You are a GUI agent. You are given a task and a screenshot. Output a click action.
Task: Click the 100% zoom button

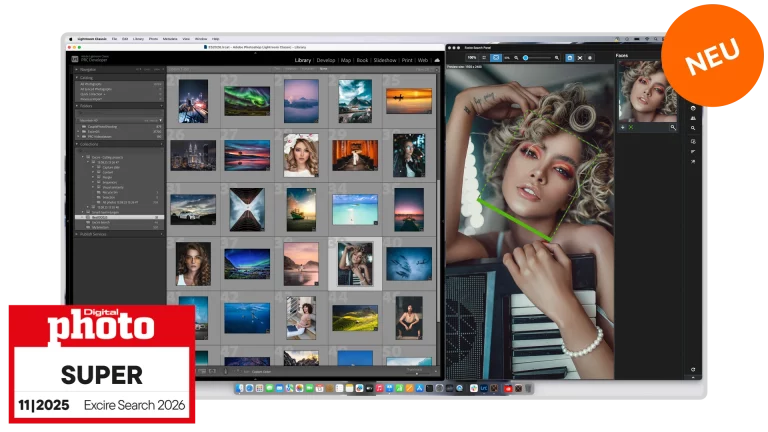472,58
